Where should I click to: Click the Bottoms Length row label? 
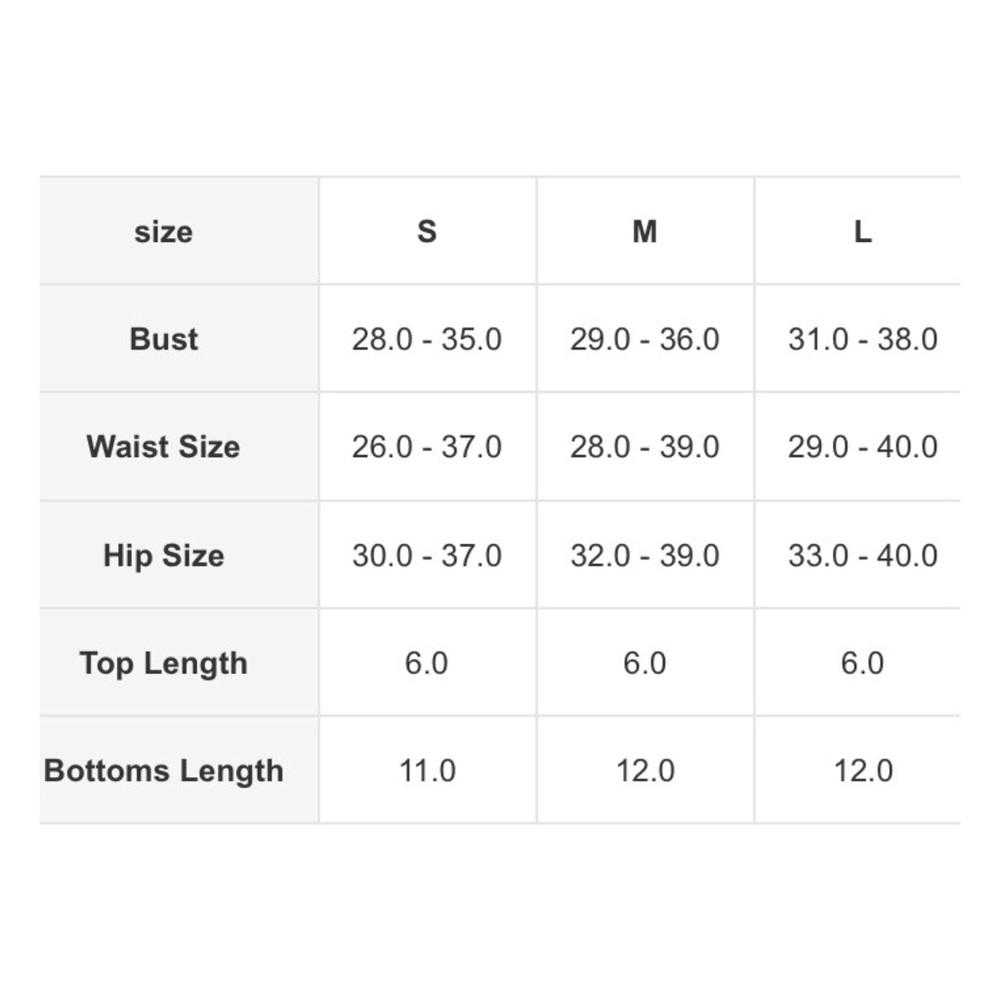click(164, 771)
